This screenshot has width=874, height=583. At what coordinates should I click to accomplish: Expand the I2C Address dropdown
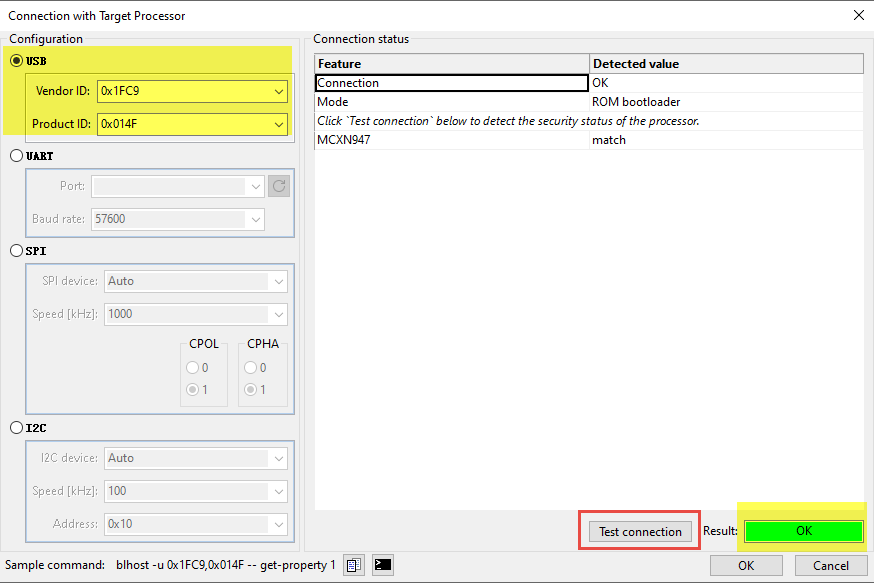pos(278,523)
